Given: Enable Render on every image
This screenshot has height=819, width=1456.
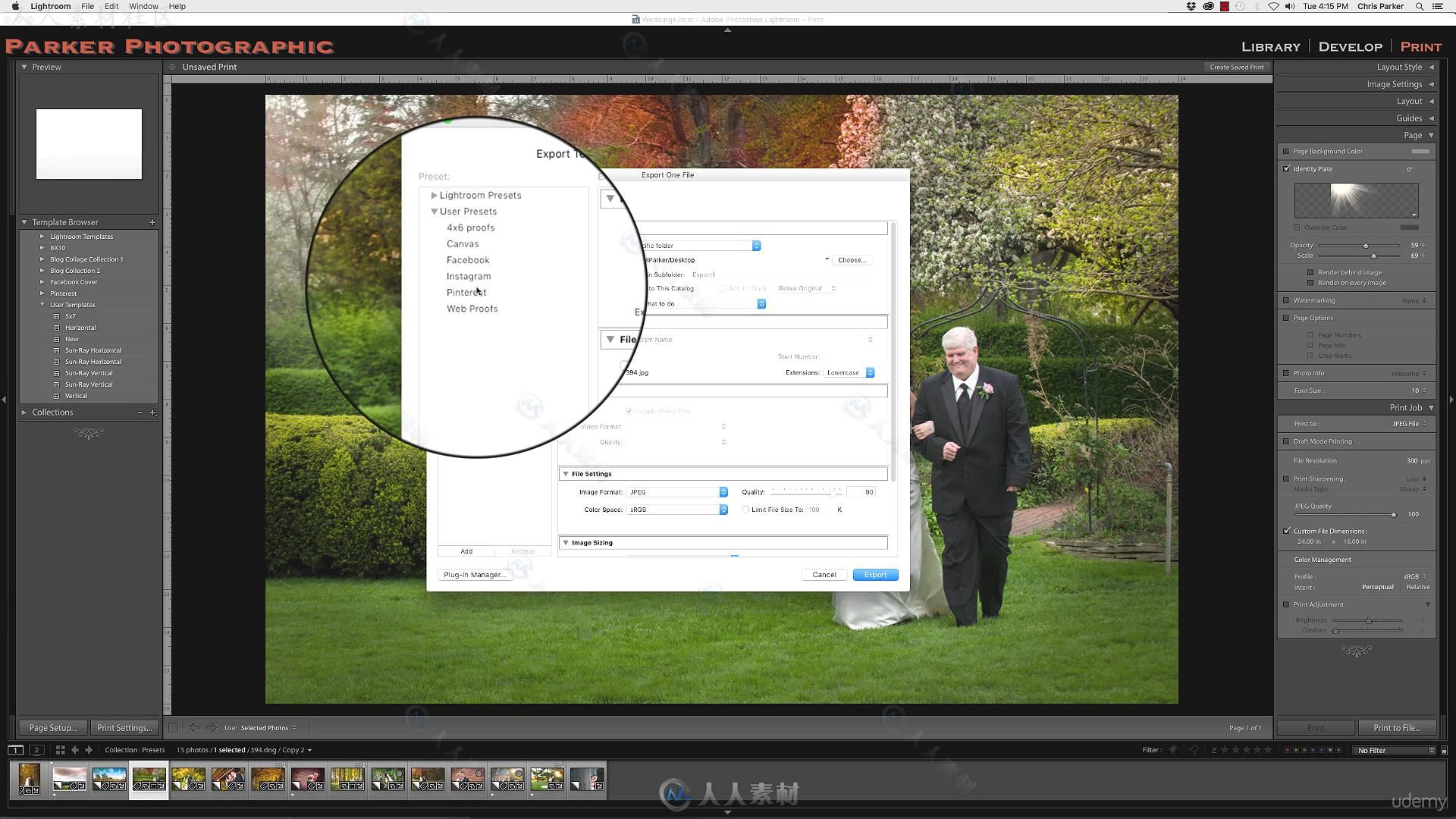Looking at the screenshot, I should click(x=1310, y=283).
